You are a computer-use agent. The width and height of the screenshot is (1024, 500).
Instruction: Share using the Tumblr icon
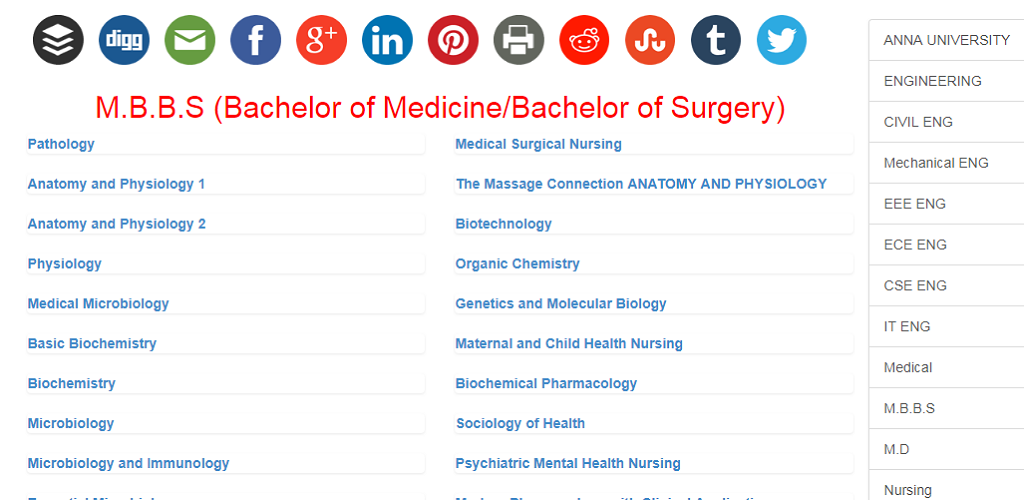click(x=716, y=40)
